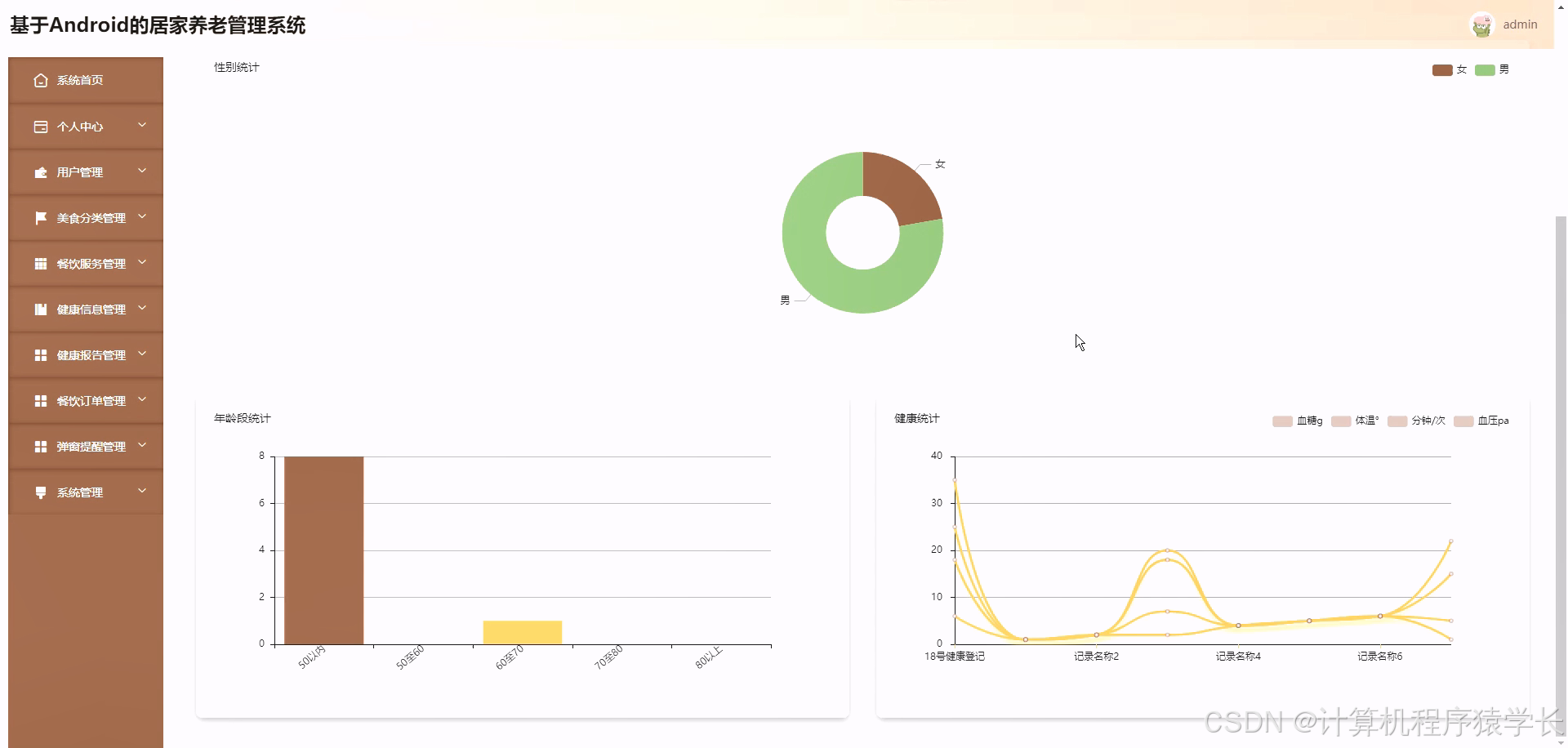
Task: Click the 50至60 axis label
Action: pyautogui.click(x=411, y=657)
